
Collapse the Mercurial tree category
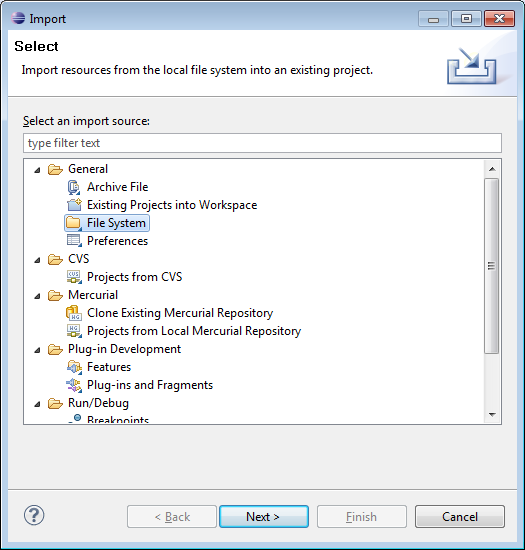pos(38,296)
